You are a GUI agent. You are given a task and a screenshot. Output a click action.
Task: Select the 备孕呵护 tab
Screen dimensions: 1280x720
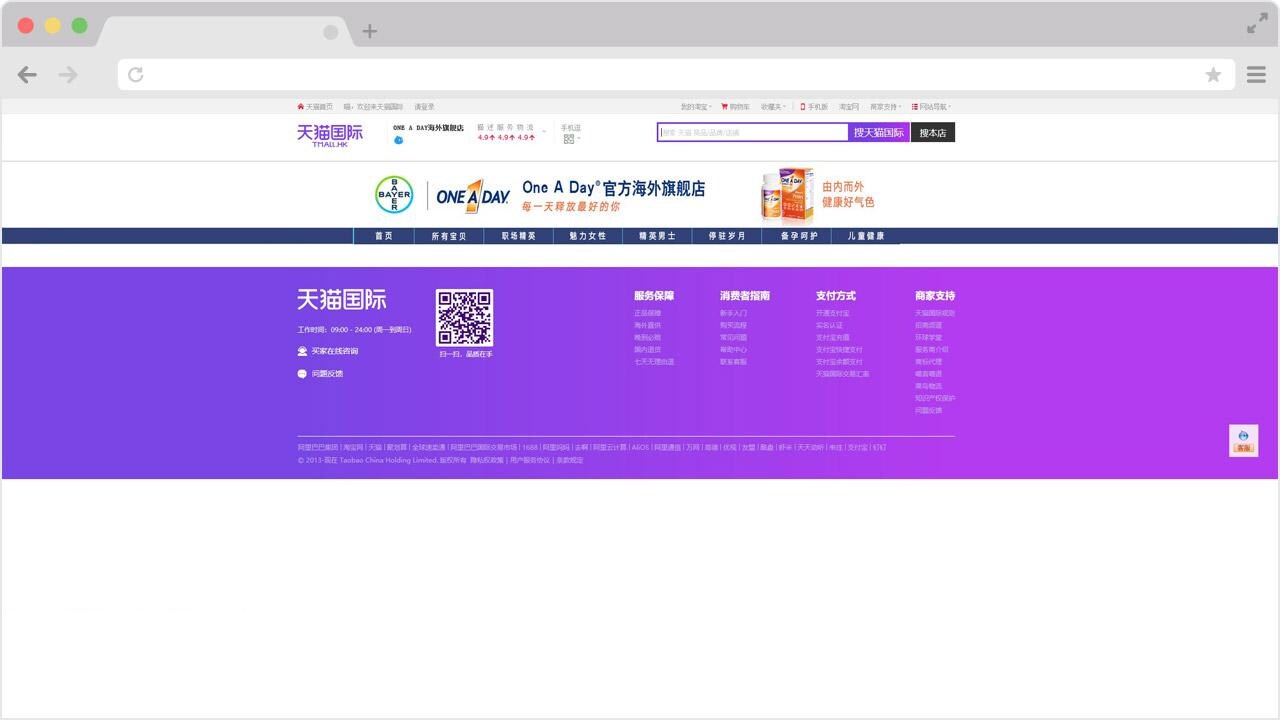[799, 236]
